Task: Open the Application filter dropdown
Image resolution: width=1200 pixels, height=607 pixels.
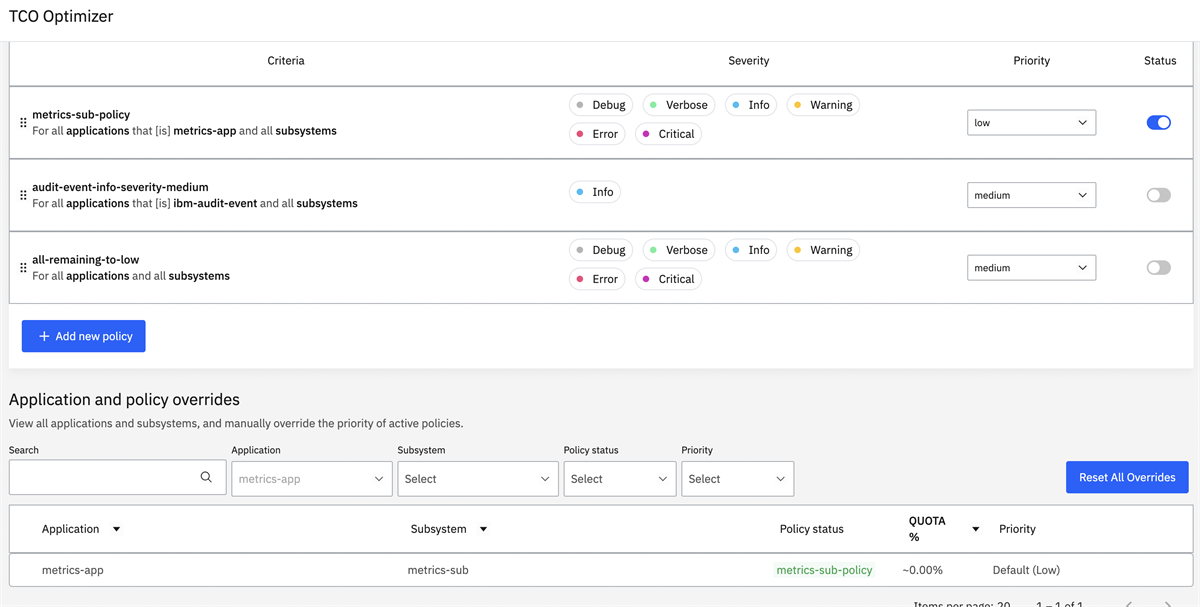Action: pos(312,479)
